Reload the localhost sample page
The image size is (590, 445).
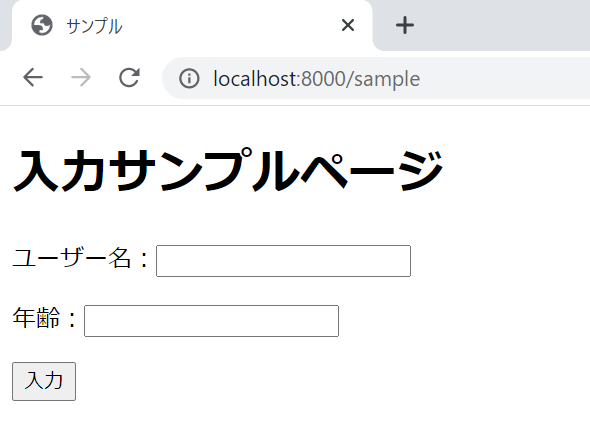pyautogui.click(x=129, y=78)
